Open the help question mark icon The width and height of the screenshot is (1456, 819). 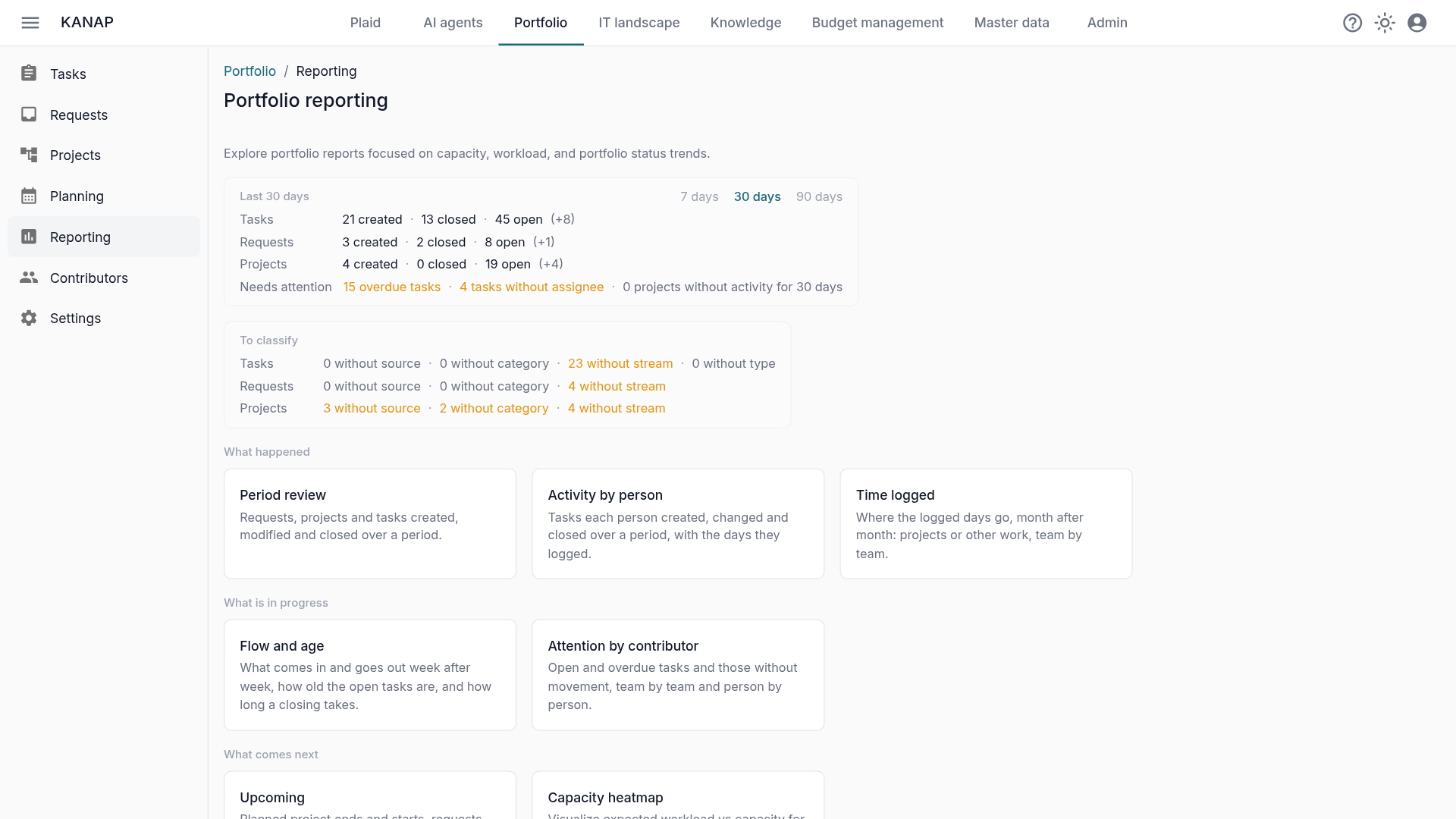pos(1352,23)
